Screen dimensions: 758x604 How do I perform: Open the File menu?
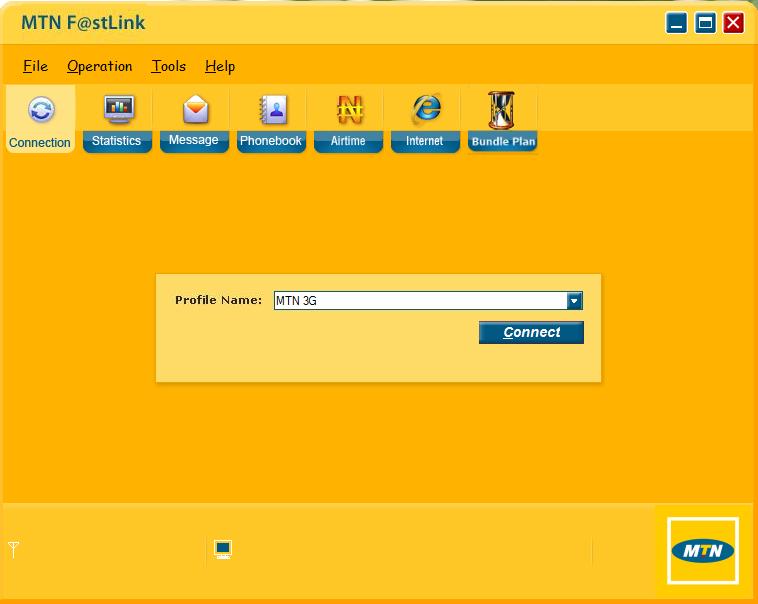(35, 66)
